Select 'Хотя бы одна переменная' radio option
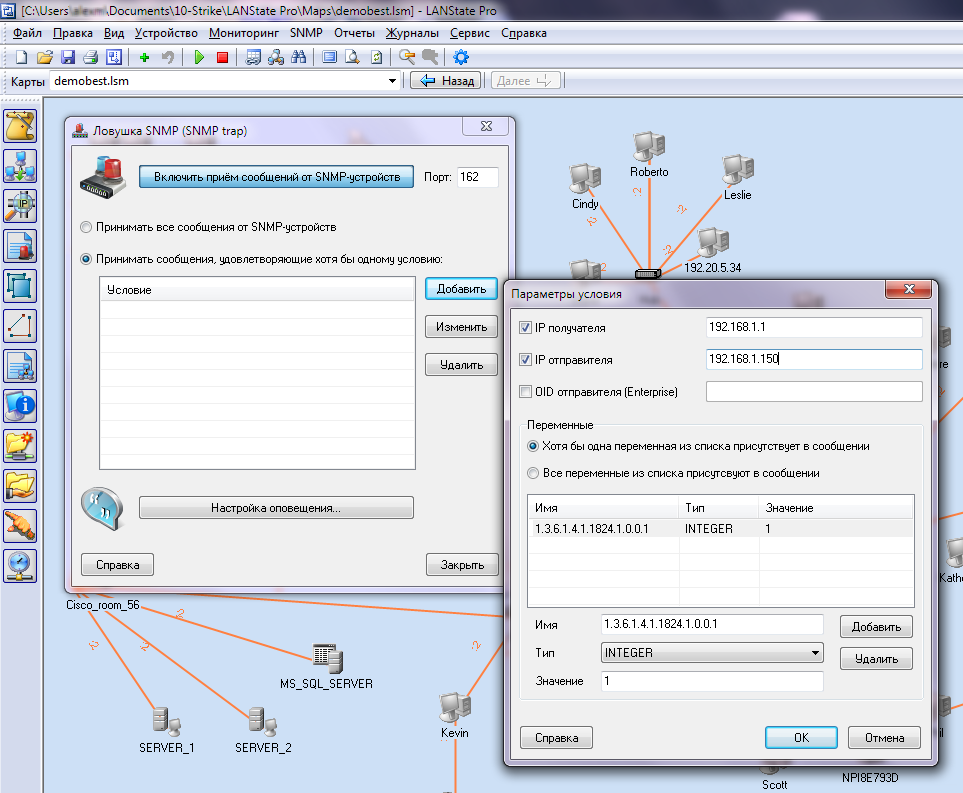 click(x=533, y=447)
